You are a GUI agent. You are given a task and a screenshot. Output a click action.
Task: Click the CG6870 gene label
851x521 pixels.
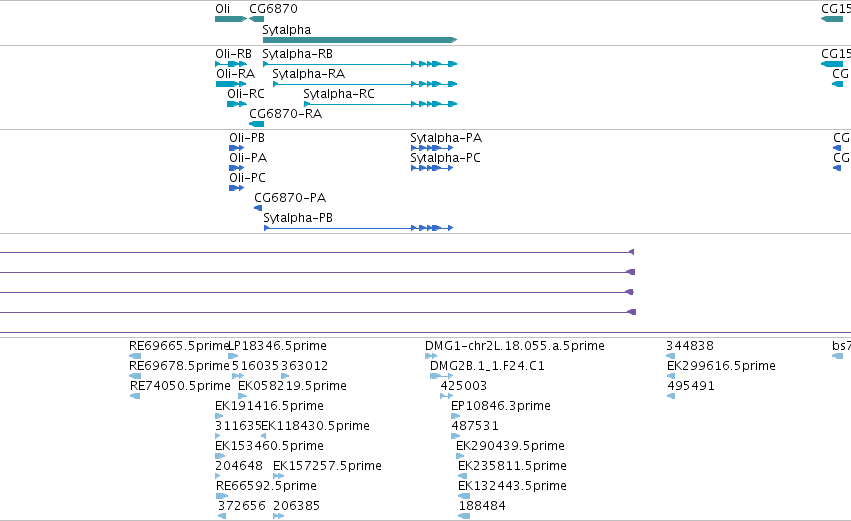pyautogui.click(x=274, y=9)
